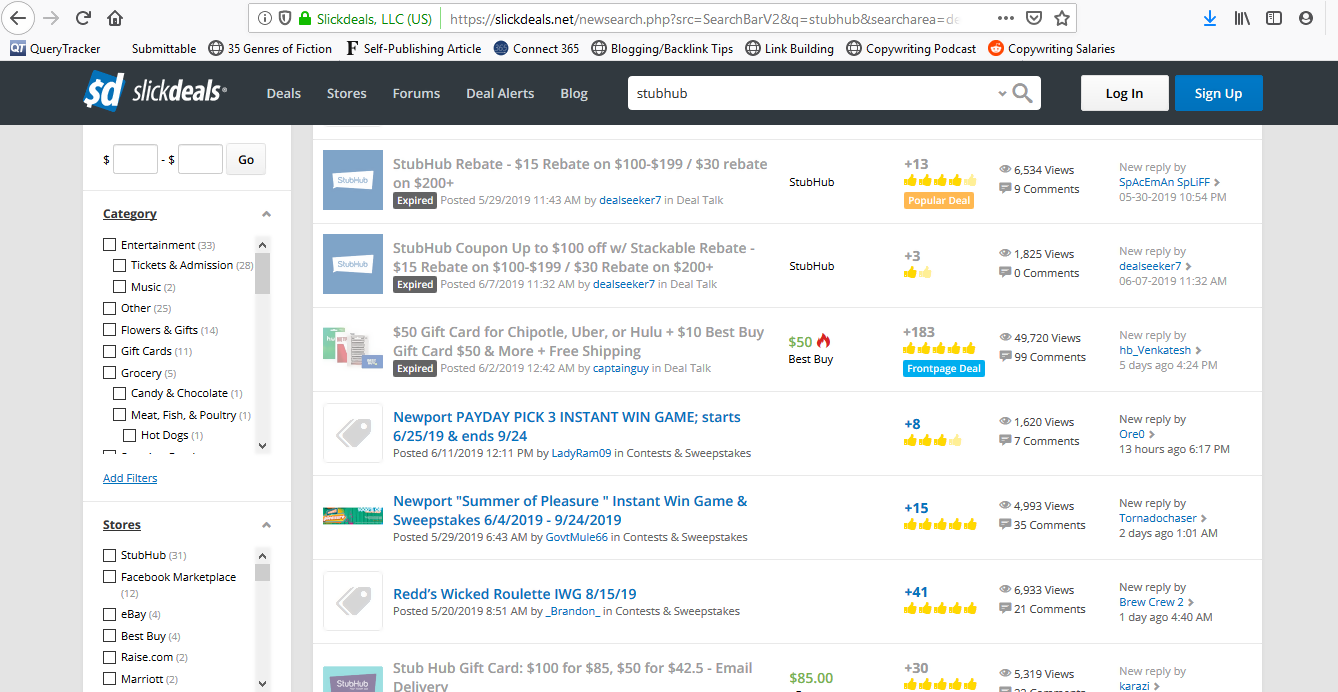Click the minimum price input field
This screenshot has width=1338, height=692.
click(x=135, y=160)
